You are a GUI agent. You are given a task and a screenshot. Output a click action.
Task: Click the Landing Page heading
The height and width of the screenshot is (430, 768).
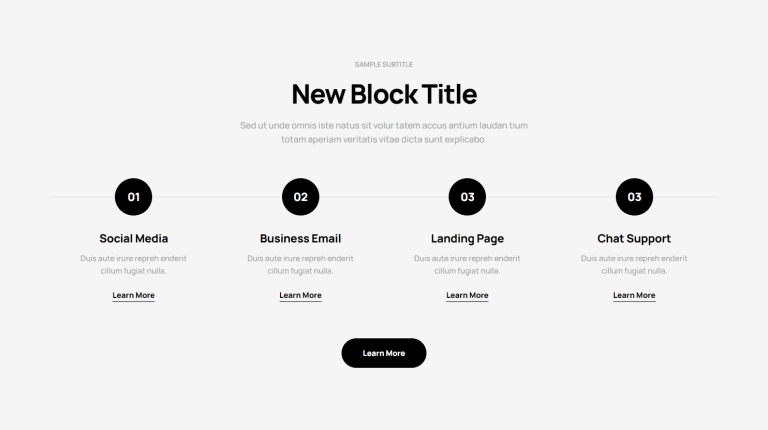coord(467,239)
